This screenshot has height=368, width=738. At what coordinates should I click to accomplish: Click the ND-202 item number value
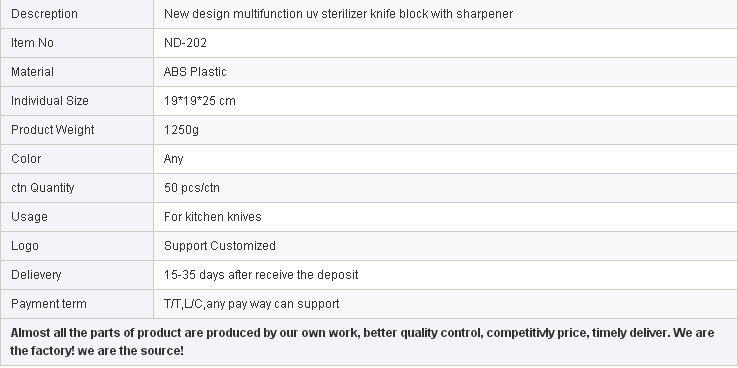(x=185, y=43)
